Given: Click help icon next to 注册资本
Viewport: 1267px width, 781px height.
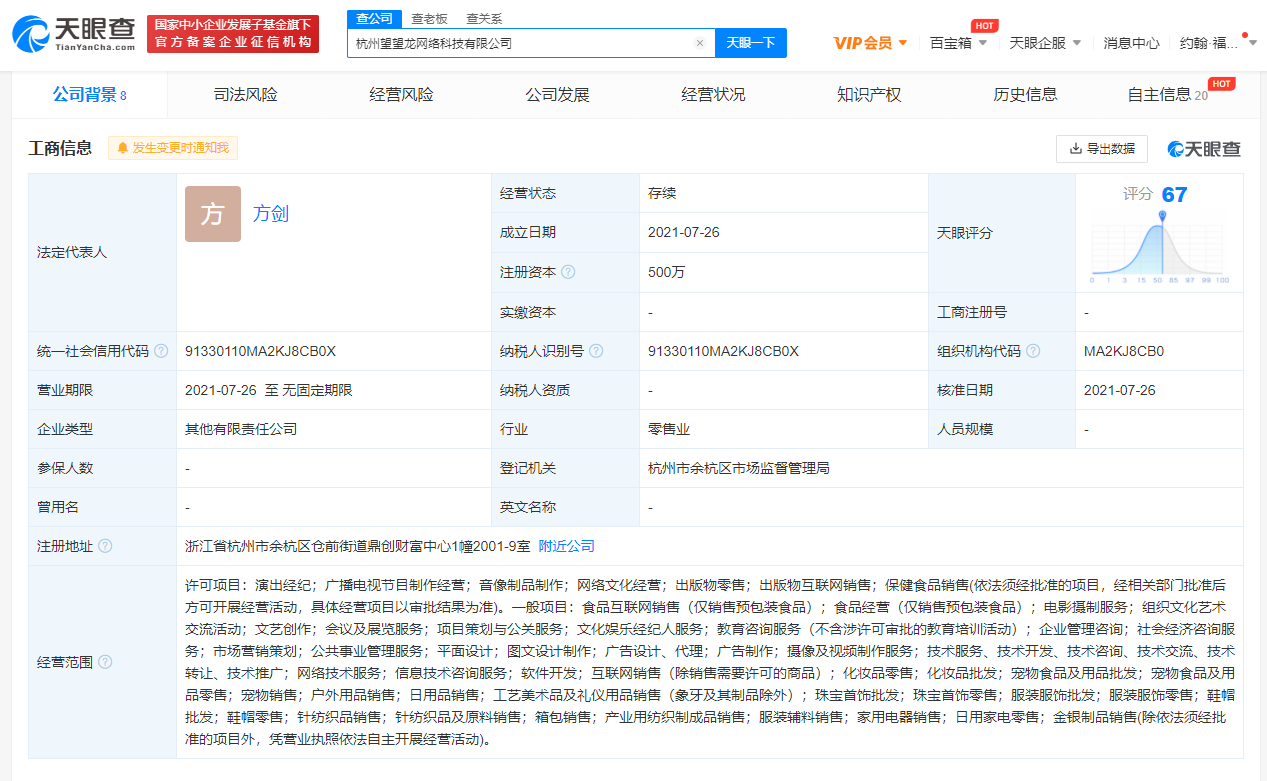Looking at the screenshot, I should coord(568,272).
